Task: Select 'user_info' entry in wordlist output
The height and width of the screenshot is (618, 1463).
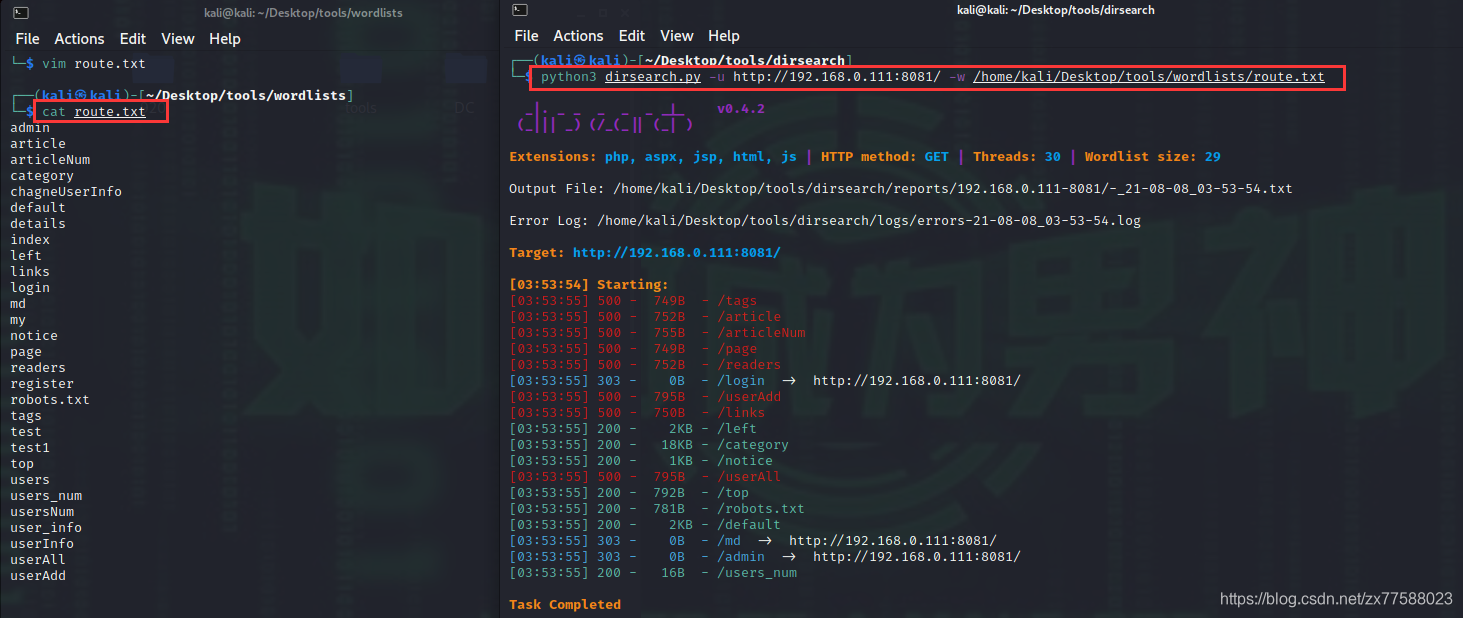Action: pos(46,528)
